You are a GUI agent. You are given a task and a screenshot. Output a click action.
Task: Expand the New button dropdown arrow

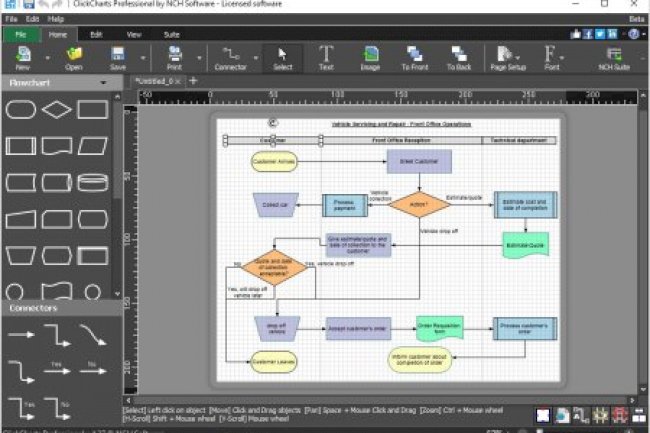point(48,58)
